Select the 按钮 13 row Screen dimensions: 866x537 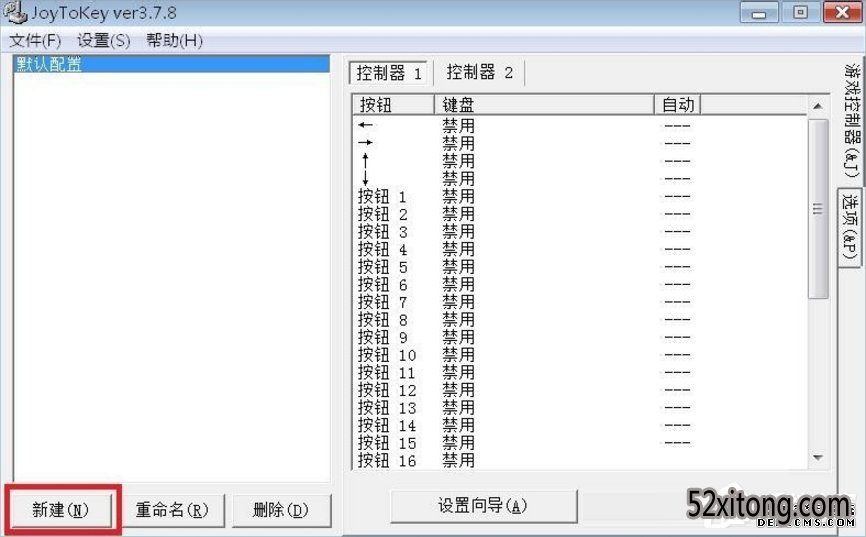tap(579, 408)
